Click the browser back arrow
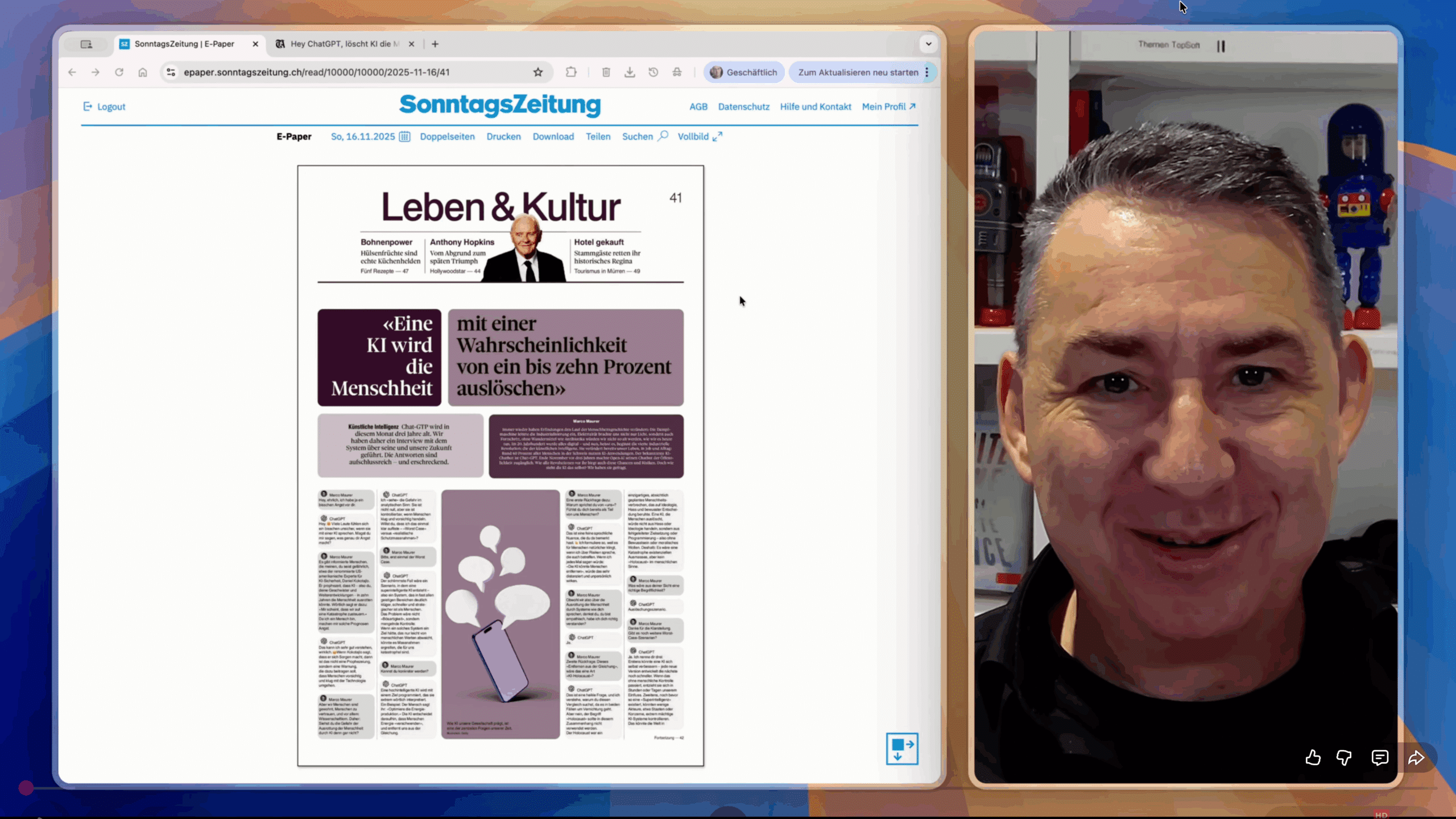Image resolution: width=1456 pixels, height=819 pixels. 72,72
